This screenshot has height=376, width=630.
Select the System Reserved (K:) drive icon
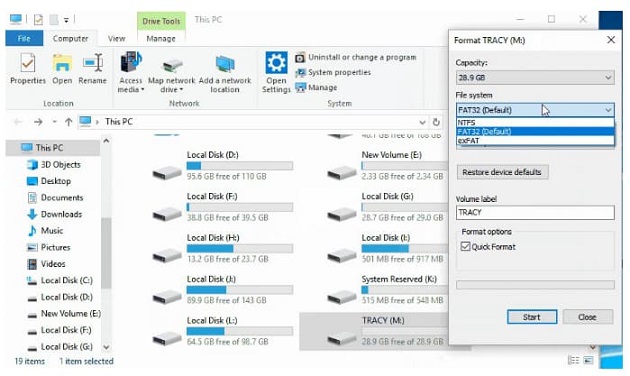342,297
